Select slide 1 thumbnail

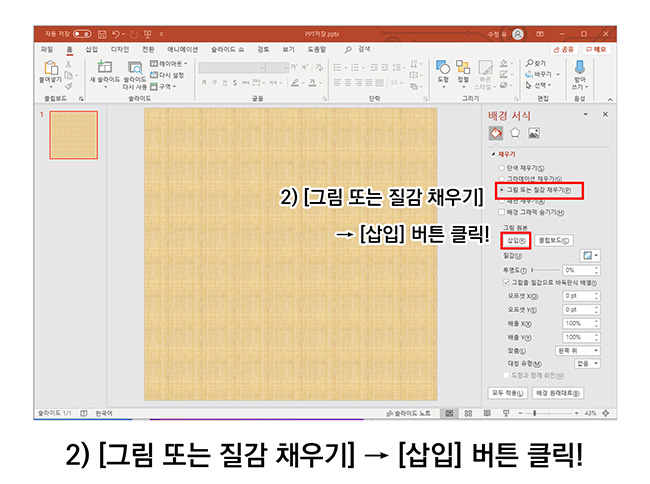tap(74, 135)
